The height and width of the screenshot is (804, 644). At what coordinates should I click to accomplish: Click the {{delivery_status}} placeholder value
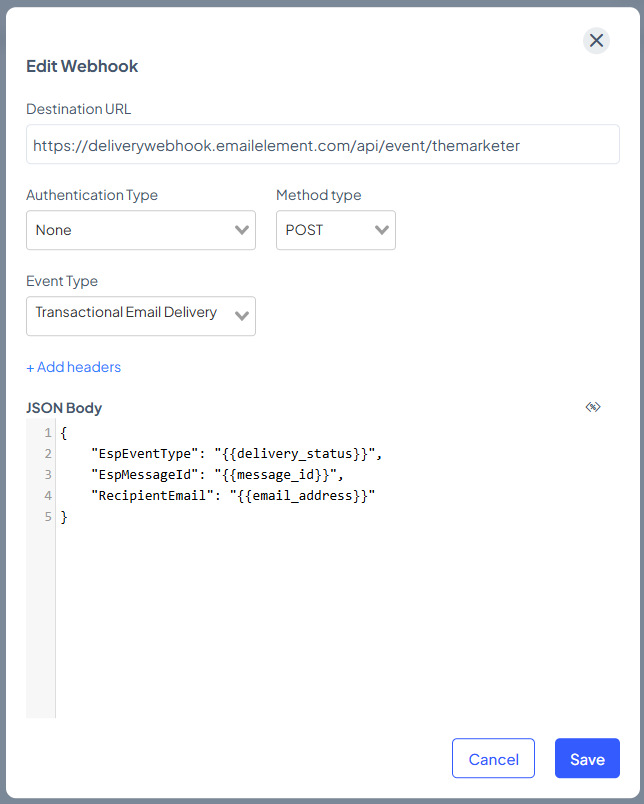point(298,454)
